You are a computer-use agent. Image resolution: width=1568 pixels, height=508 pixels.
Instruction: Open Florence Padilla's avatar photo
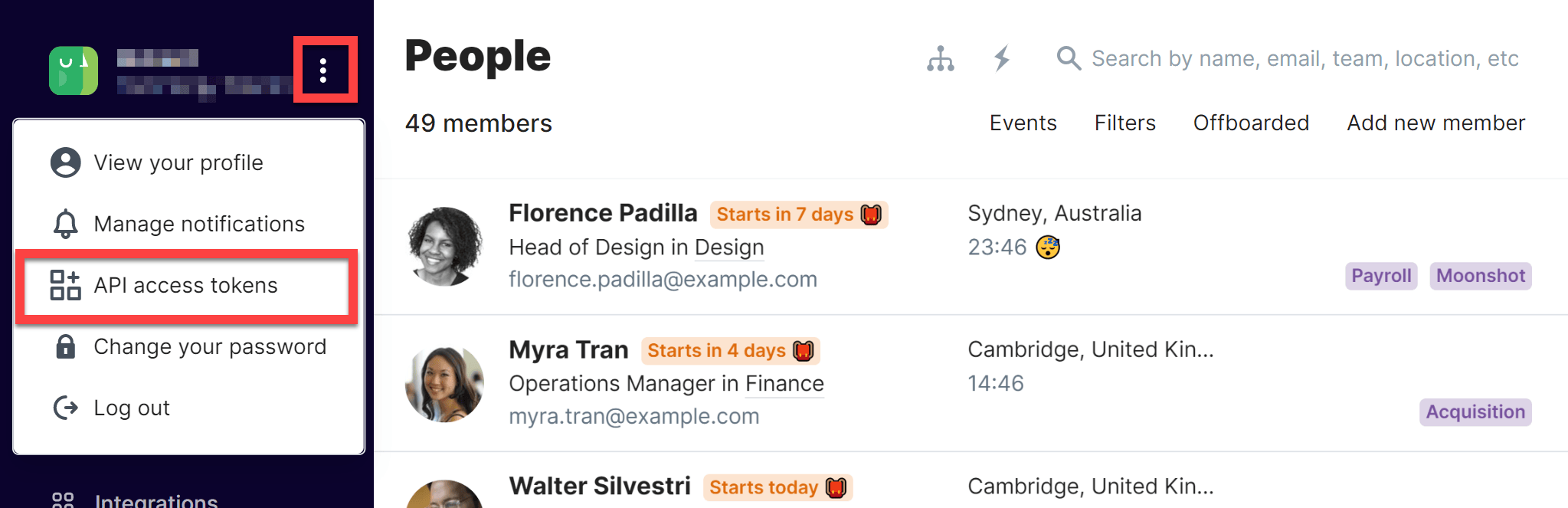(444, 247)
